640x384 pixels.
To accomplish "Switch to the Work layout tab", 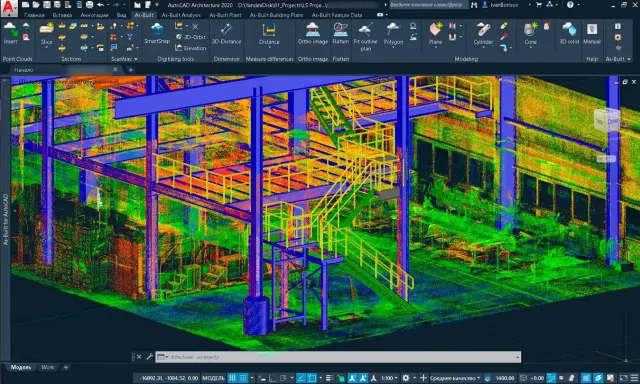I will click(x=47, y=367).
